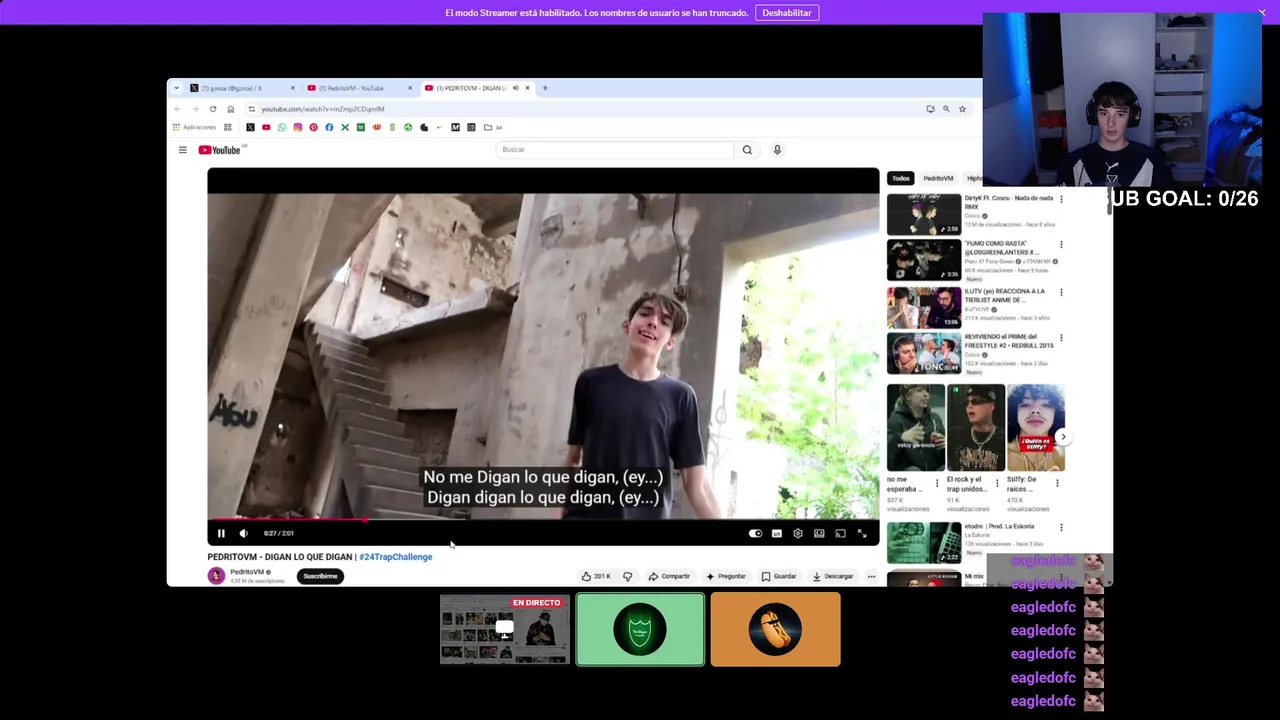Open options for REVIVIENDO el PRIME del FREESTYLE
1280x720 pixels.
(x=1061, y=338)
